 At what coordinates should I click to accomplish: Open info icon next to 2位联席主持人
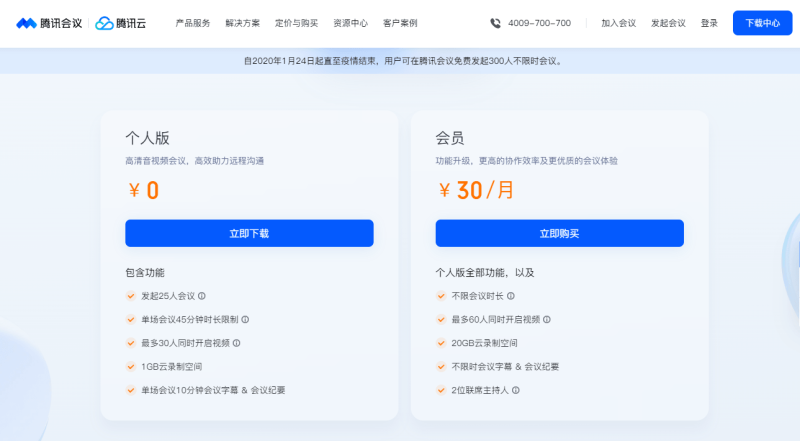click(516, 390)
